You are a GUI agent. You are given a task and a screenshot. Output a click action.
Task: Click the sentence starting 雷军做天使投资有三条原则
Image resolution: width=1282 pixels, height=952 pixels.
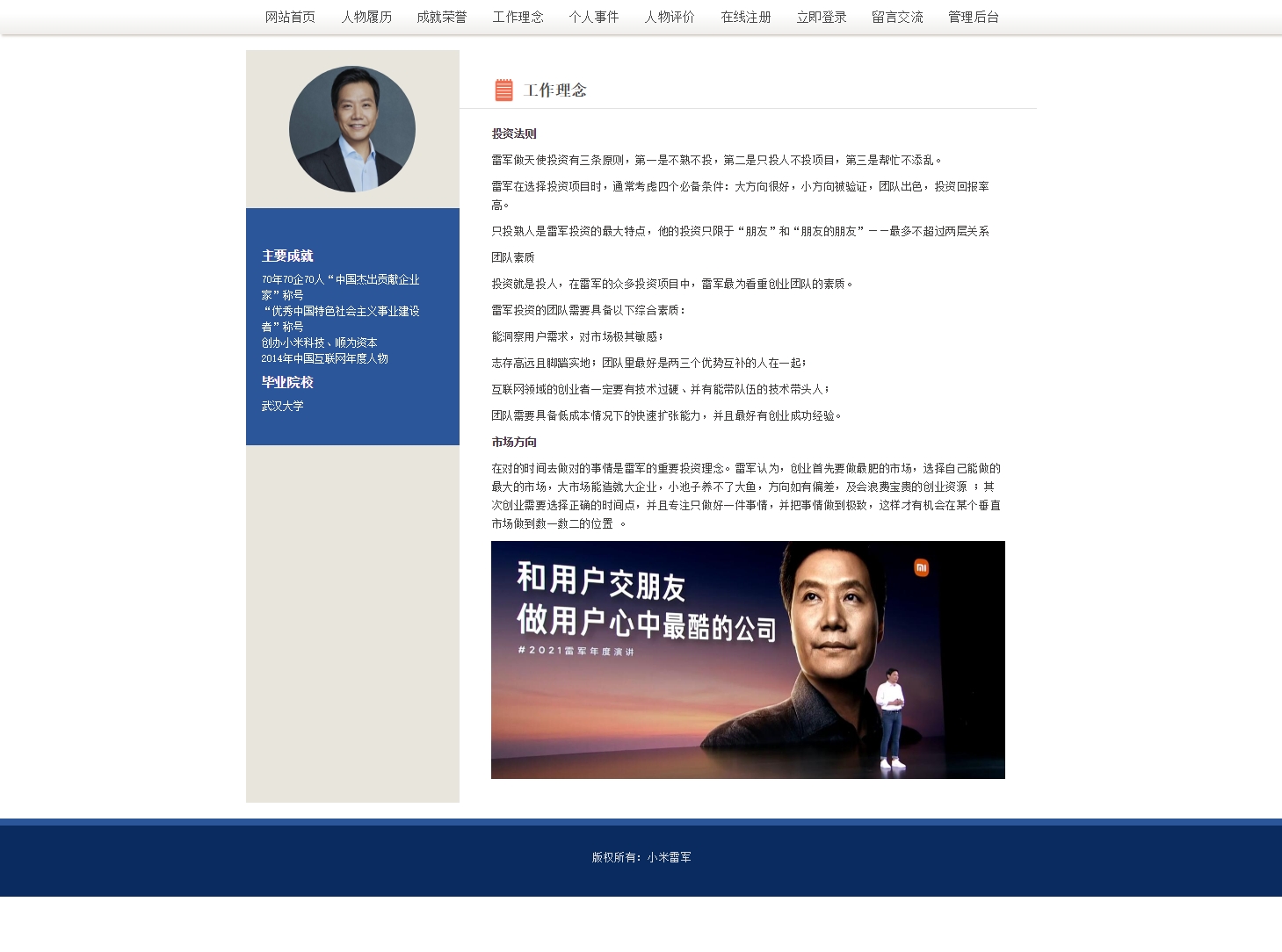[717, 160]
